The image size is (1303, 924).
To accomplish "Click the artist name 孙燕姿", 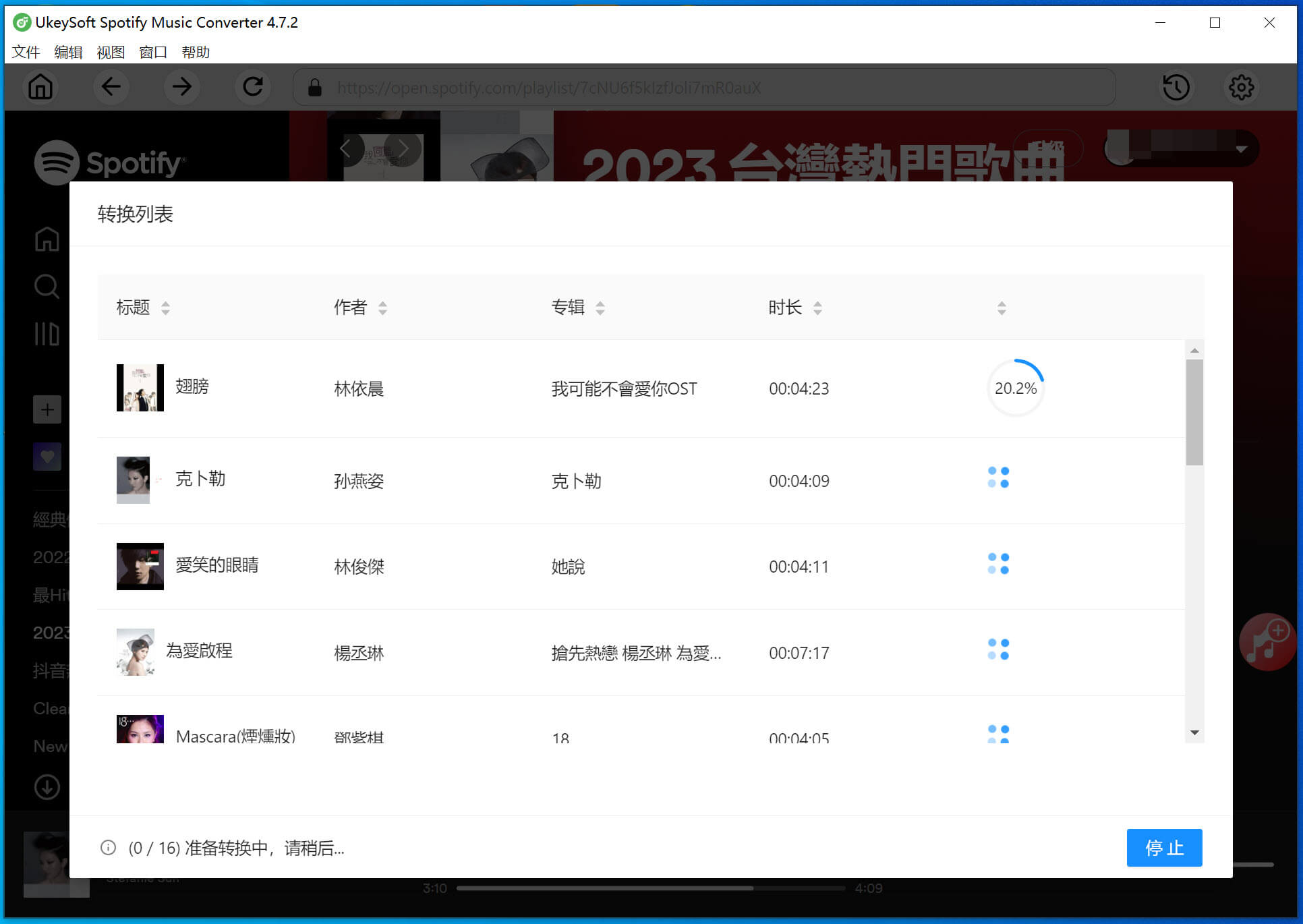I will tap(359, 482).
